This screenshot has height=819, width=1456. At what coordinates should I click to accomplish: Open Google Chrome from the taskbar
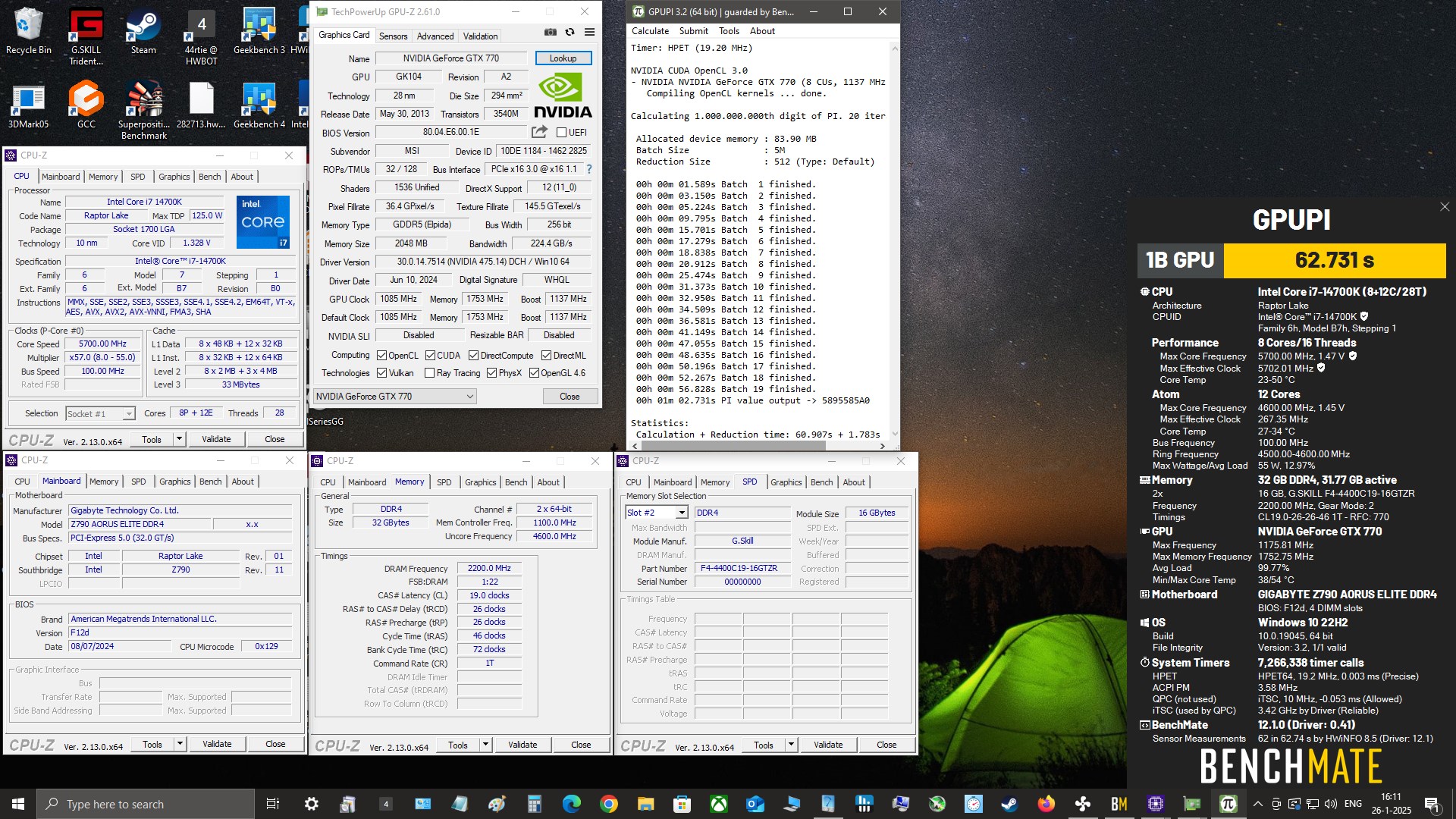pos(608,804)
